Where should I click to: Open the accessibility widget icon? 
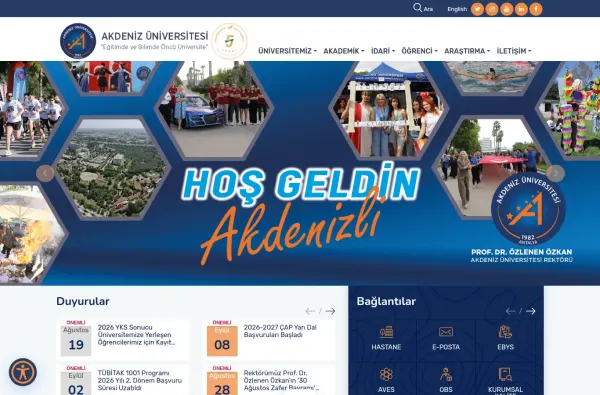pos(23,372)
